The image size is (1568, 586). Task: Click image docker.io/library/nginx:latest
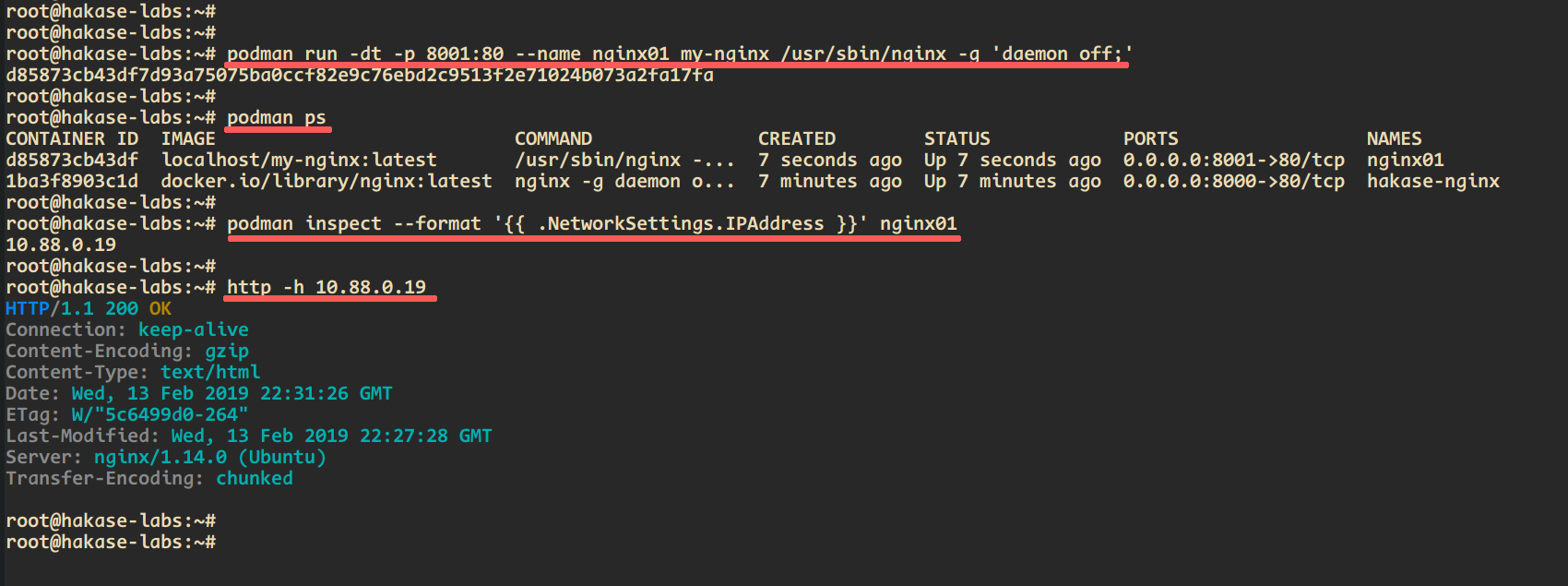(327, 181)
